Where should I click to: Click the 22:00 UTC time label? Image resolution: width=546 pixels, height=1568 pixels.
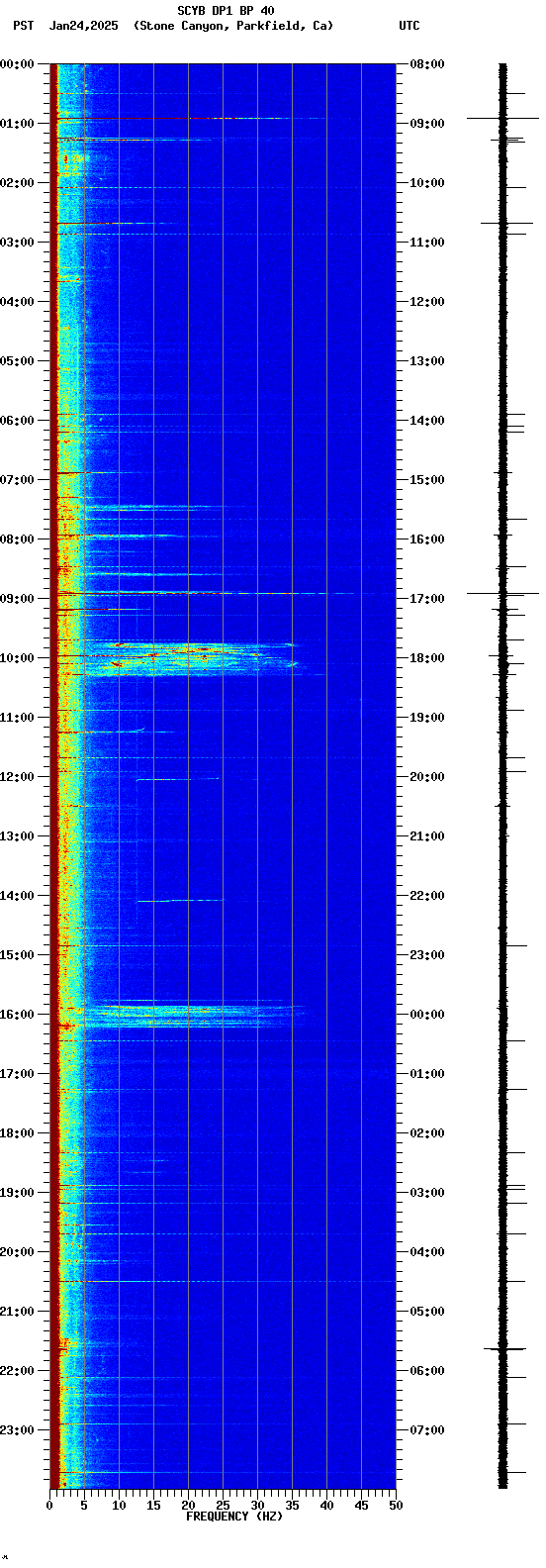(x=427, y=896)
